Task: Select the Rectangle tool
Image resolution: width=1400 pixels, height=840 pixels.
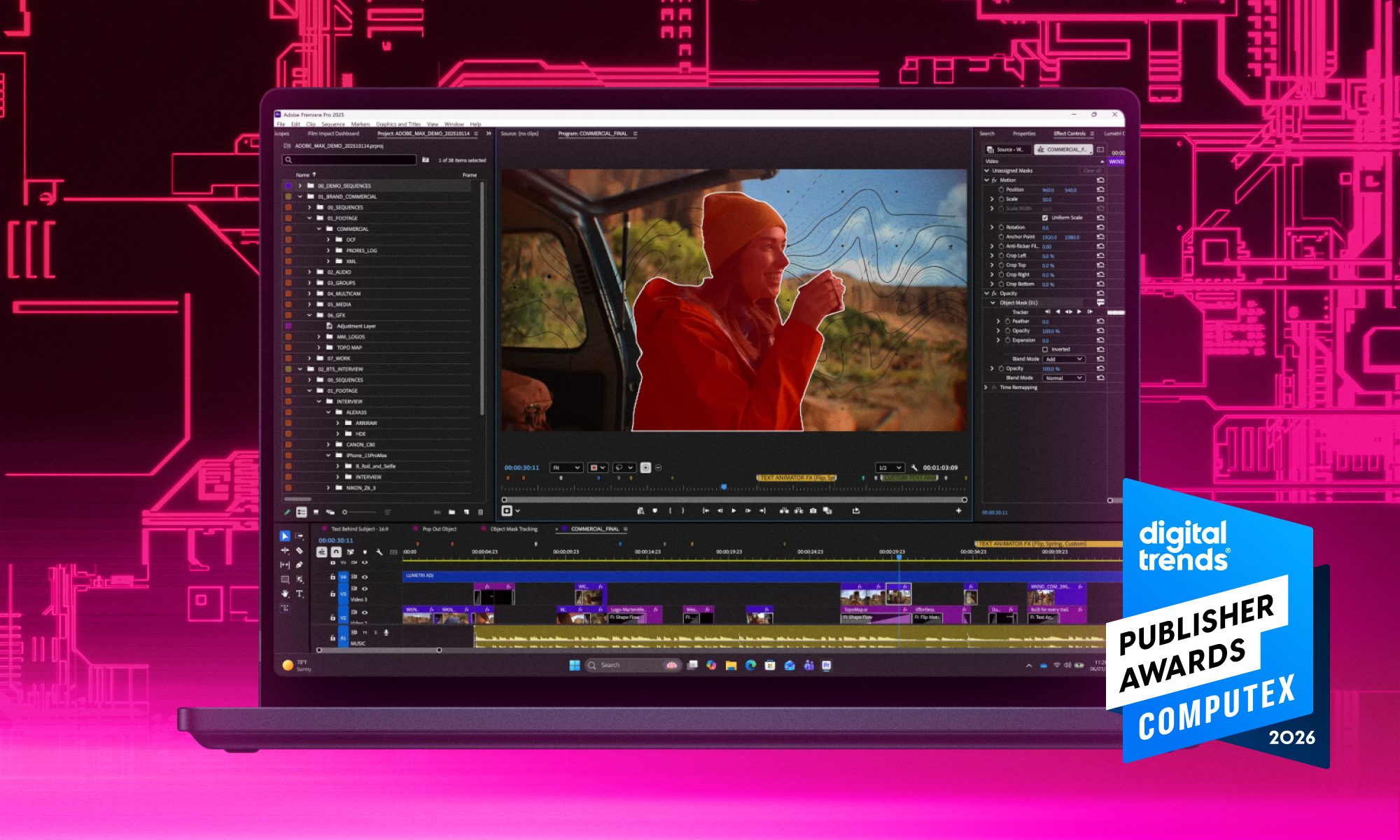Action: click(285, 580)
